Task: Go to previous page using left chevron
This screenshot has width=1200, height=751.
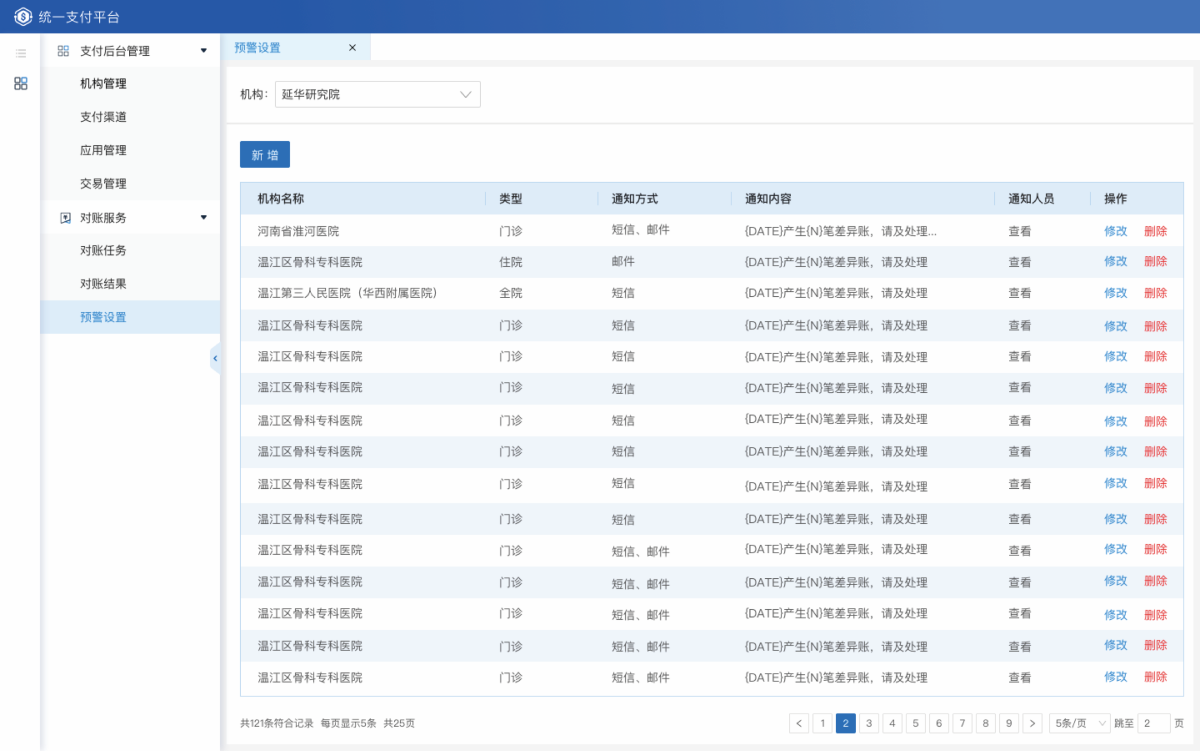Action: point(799,723)
